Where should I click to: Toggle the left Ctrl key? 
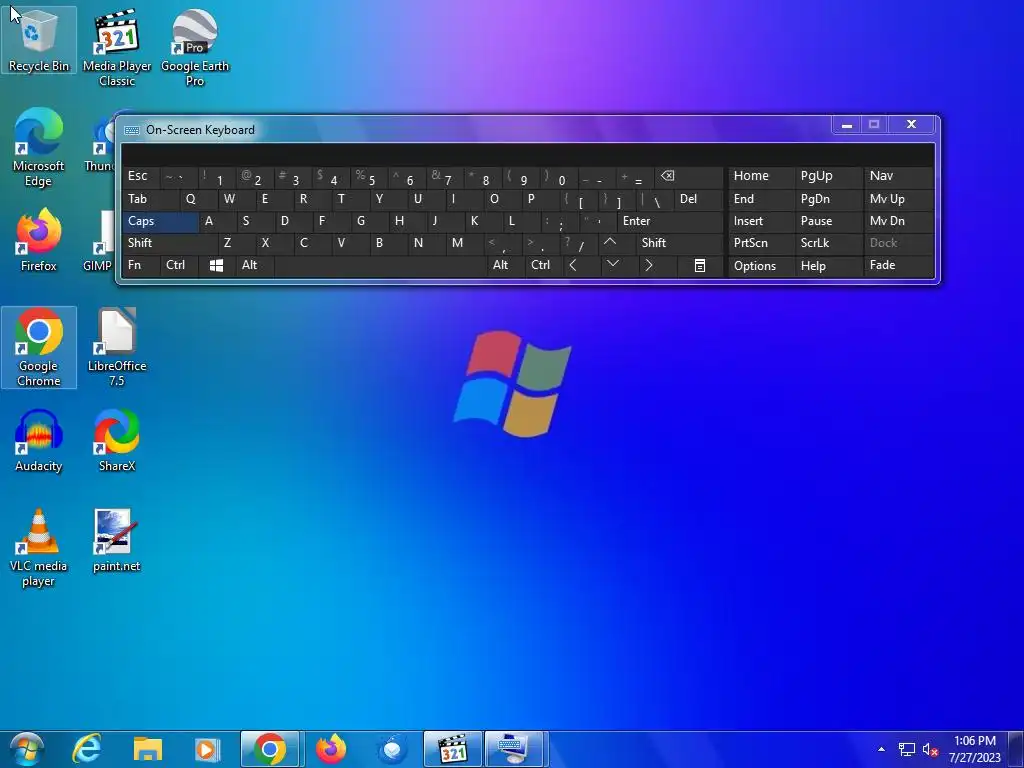178,265
